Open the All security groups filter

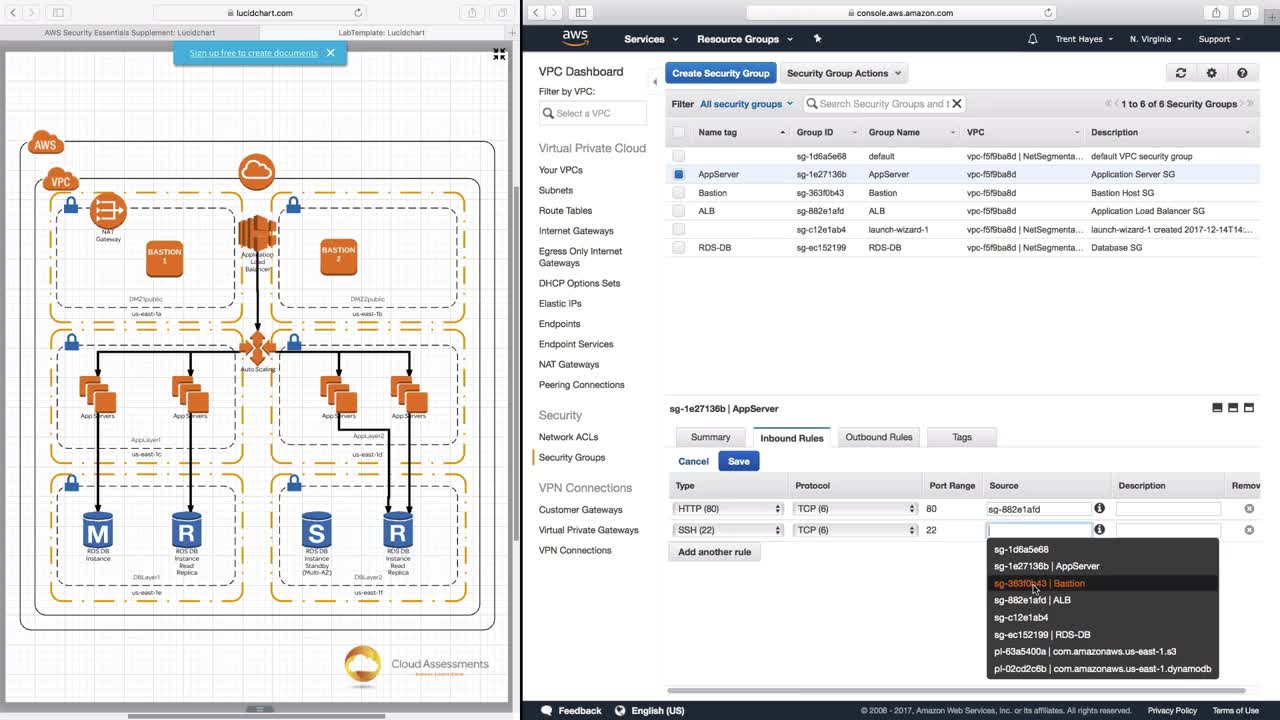click(746, 104)
